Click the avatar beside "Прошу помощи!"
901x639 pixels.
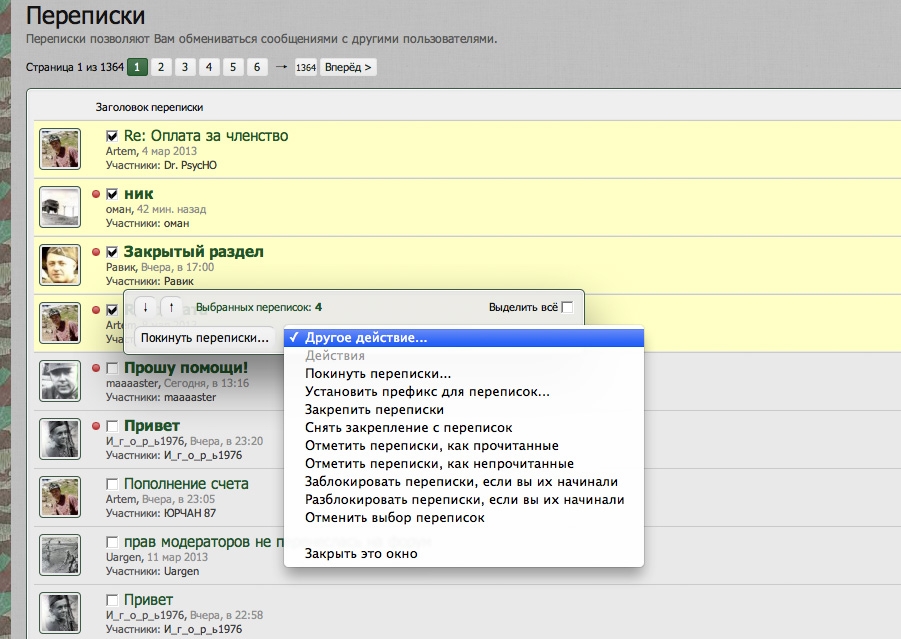[60, 381]
